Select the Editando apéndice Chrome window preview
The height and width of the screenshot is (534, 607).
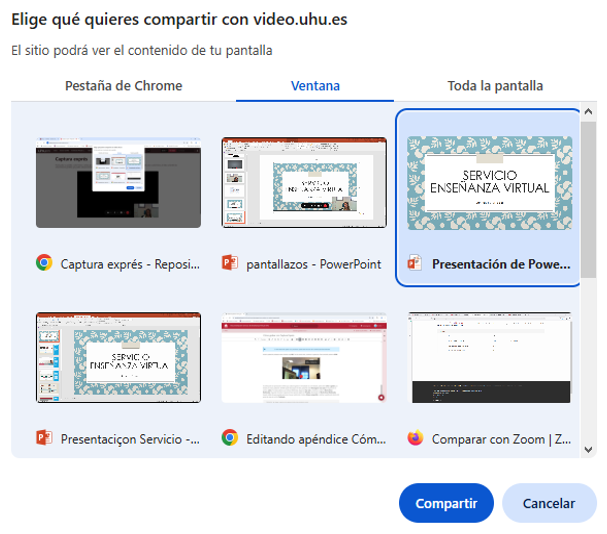pyautogui.click(x=304, y=358)
